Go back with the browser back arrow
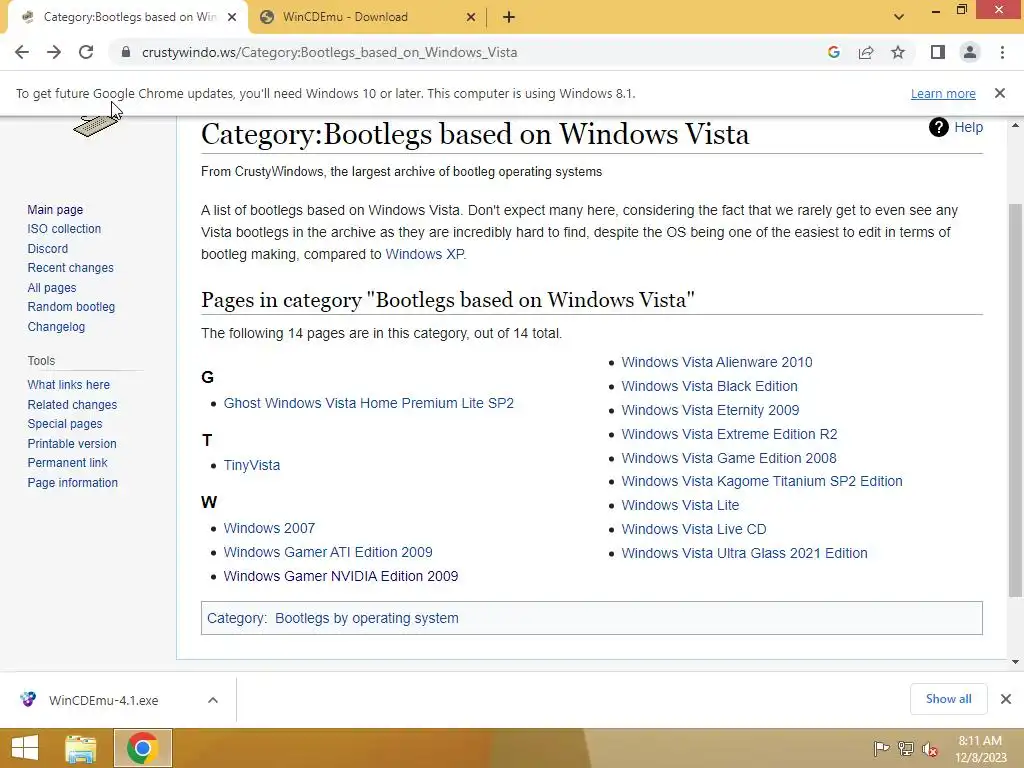Viewport: 1024px width, 768px height. click(22, 52)
